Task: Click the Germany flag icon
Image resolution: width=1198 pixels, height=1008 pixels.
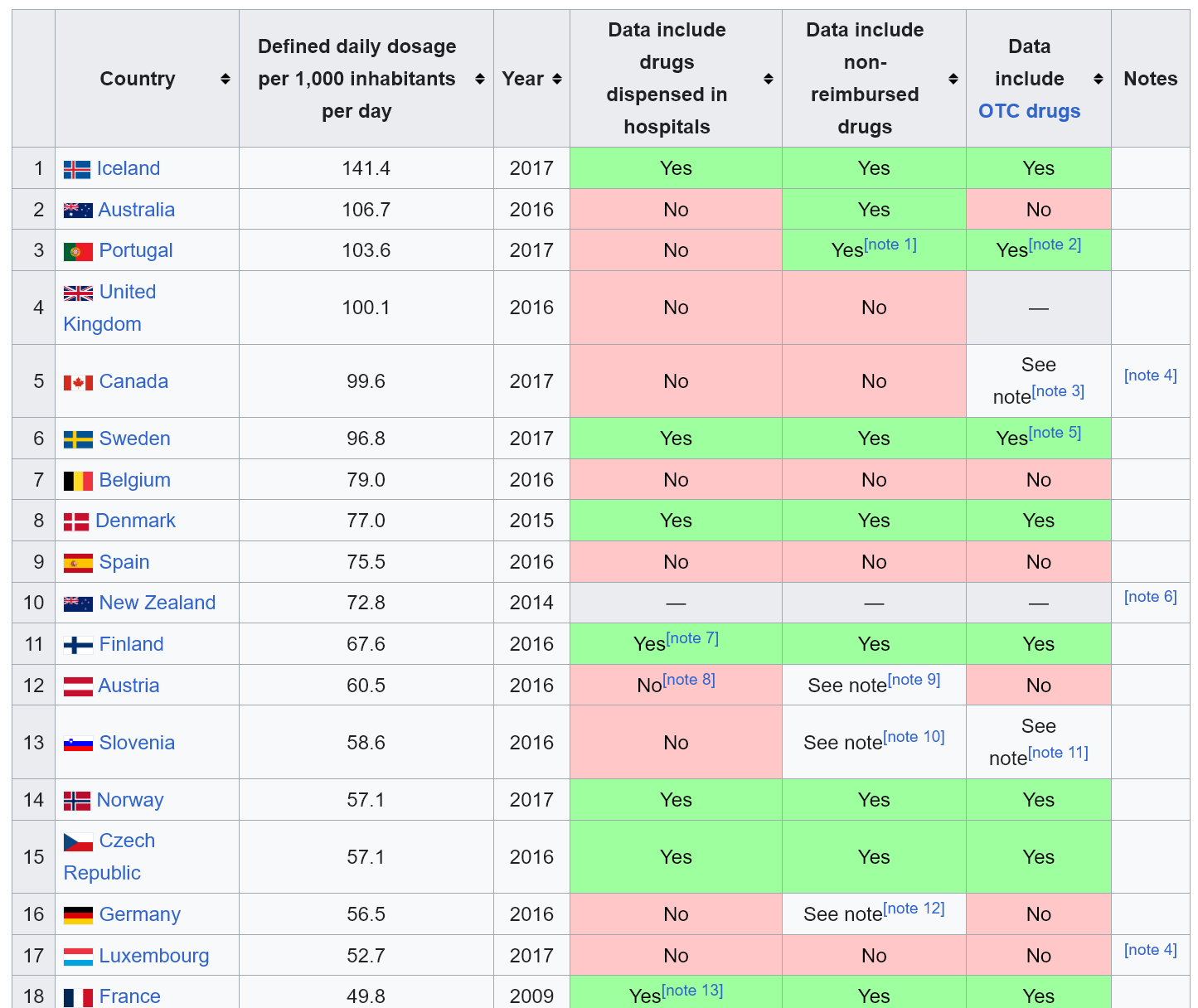Action: tap(78, 915)
